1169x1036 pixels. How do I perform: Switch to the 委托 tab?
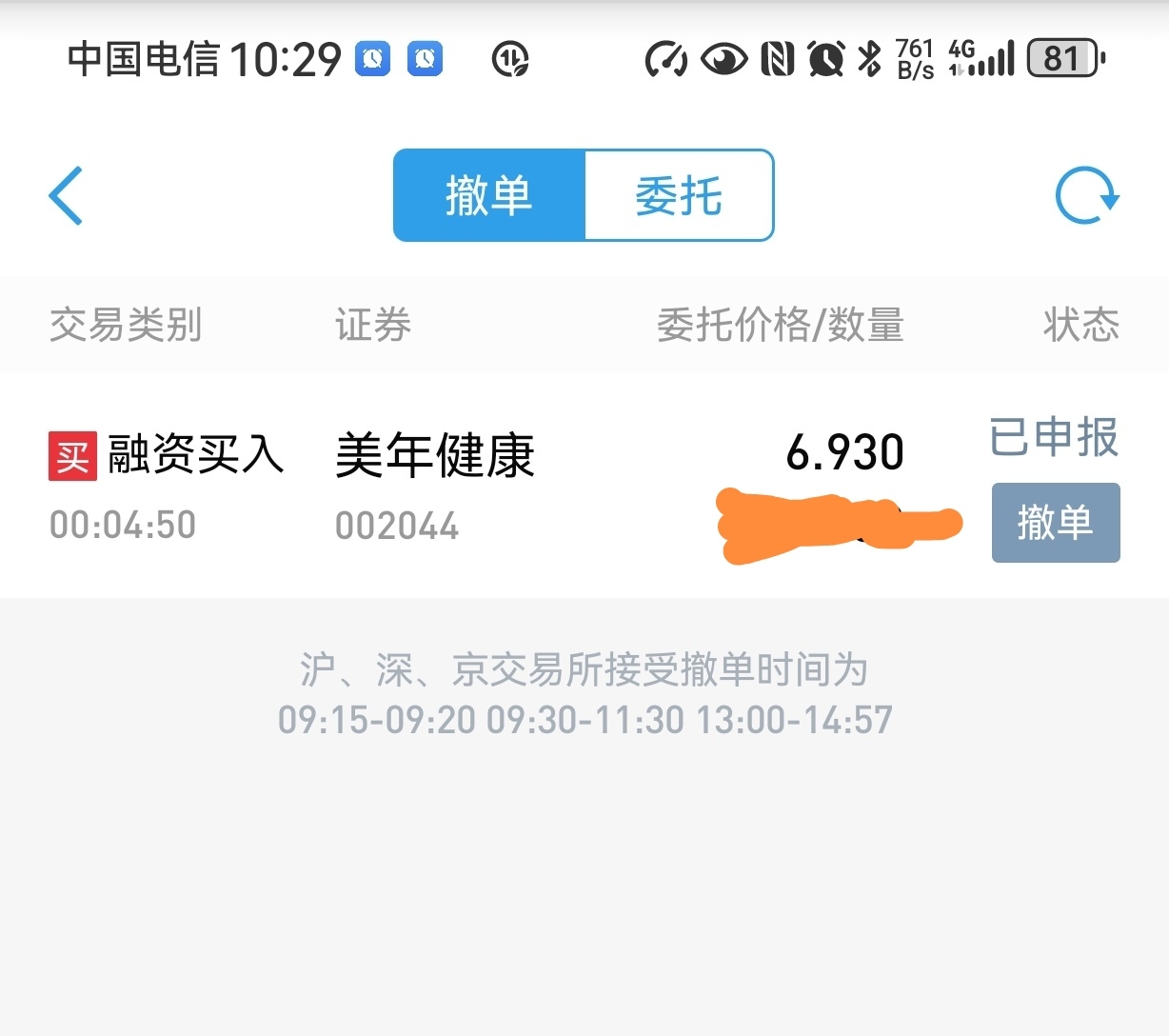[x=679, y=195]
